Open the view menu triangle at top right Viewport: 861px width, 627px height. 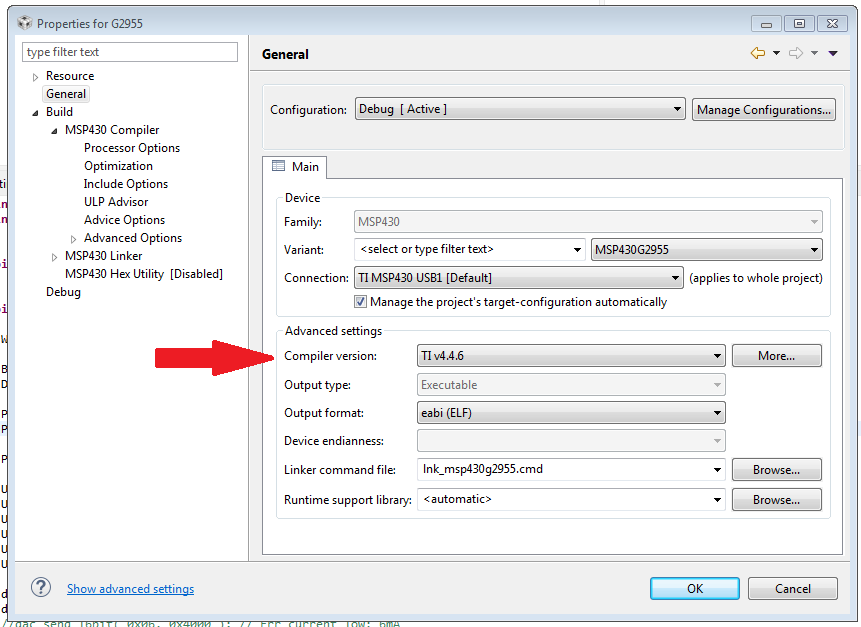click(x=832, y=53)
